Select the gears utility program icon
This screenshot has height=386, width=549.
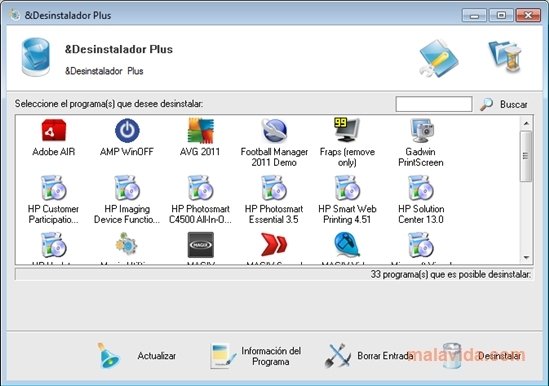point(126,243)
